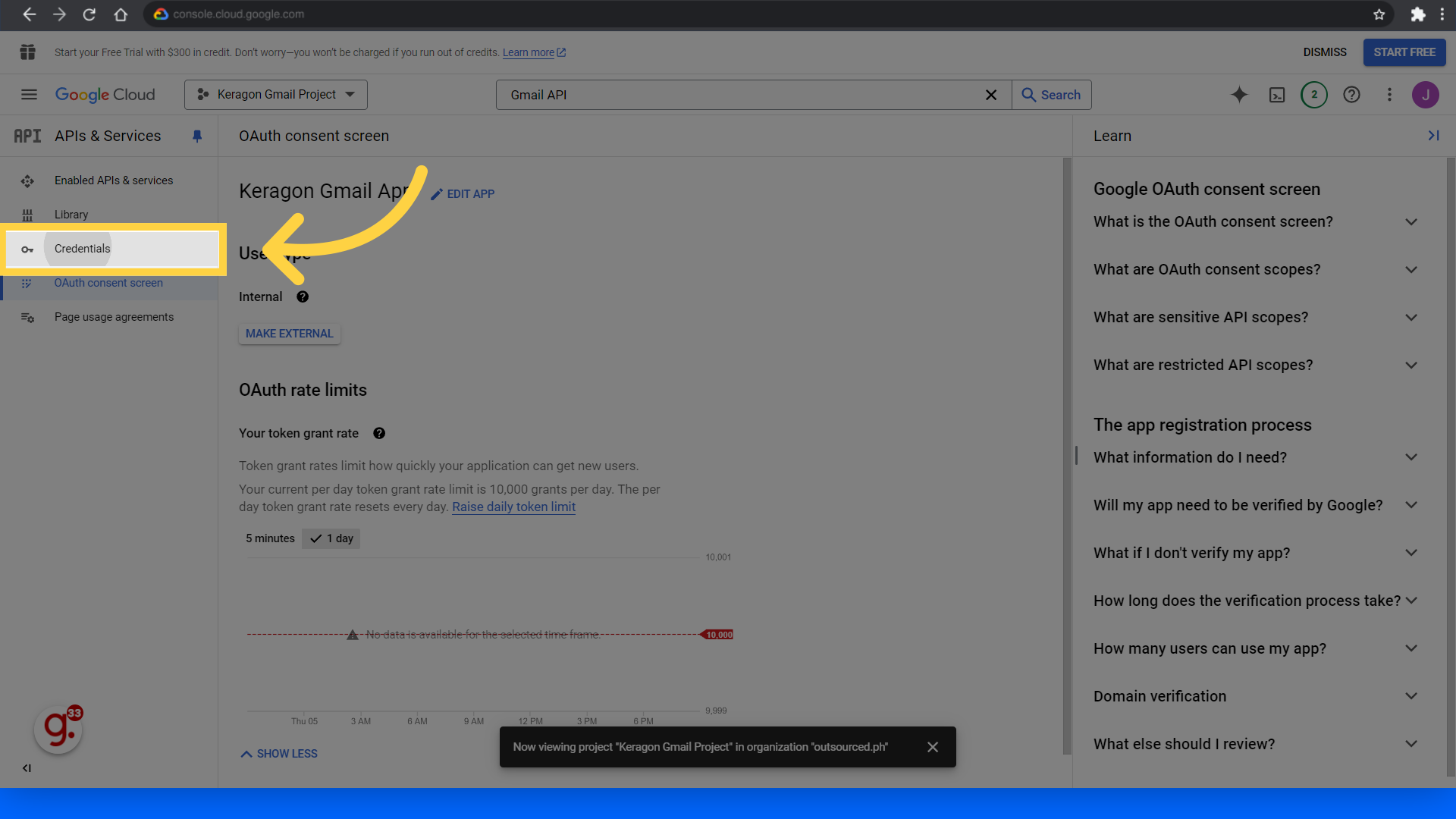Click the 10,000 limit marker on chart

(x=718, y=635)
